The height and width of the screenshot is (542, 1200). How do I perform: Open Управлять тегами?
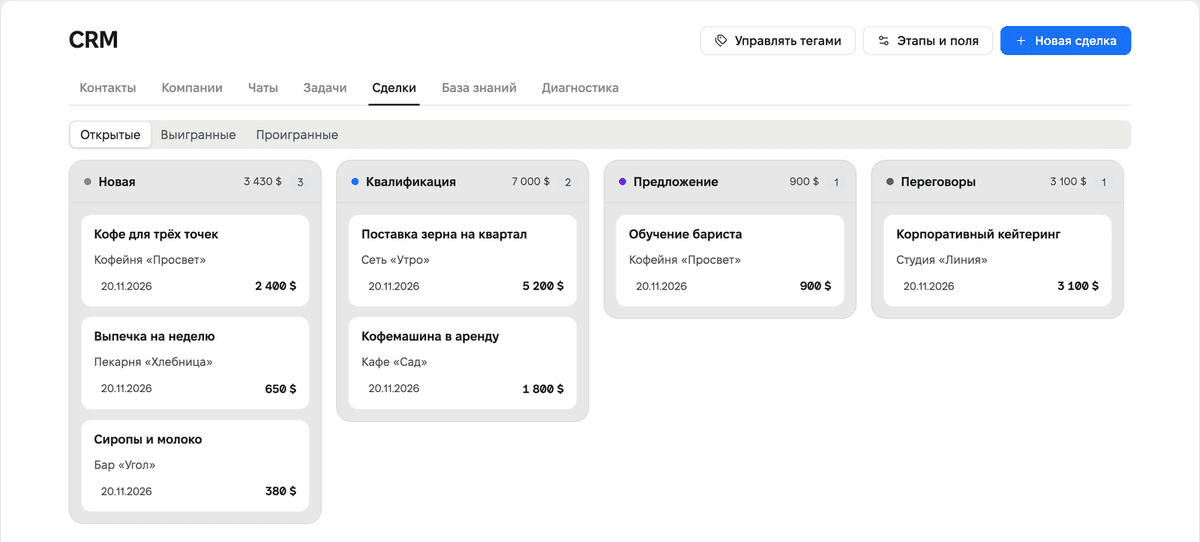[778, 41]
